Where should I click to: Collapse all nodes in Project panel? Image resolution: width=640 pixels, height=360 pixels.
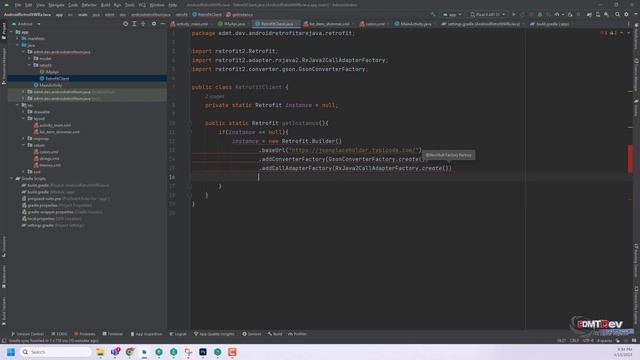pyautogui.click(x=143, y=24)
